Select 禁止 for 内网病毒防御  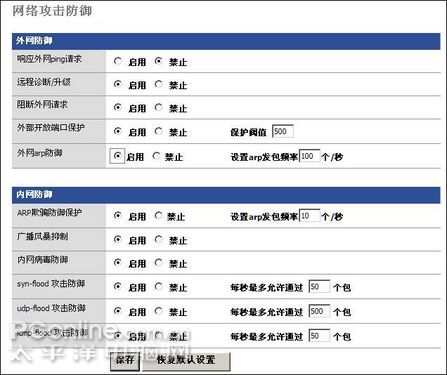pos(159,263)
